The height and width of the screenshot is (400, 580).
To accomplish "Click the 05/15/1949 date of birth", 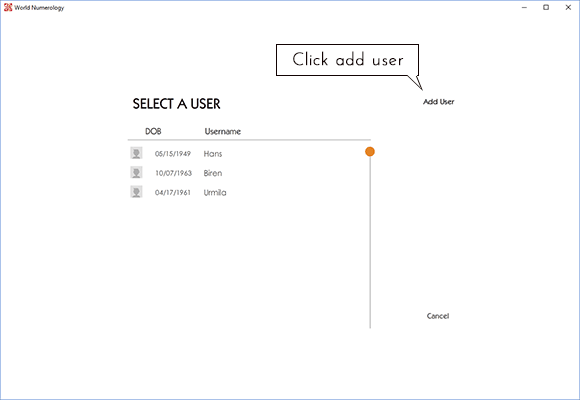I will (173, 154).
